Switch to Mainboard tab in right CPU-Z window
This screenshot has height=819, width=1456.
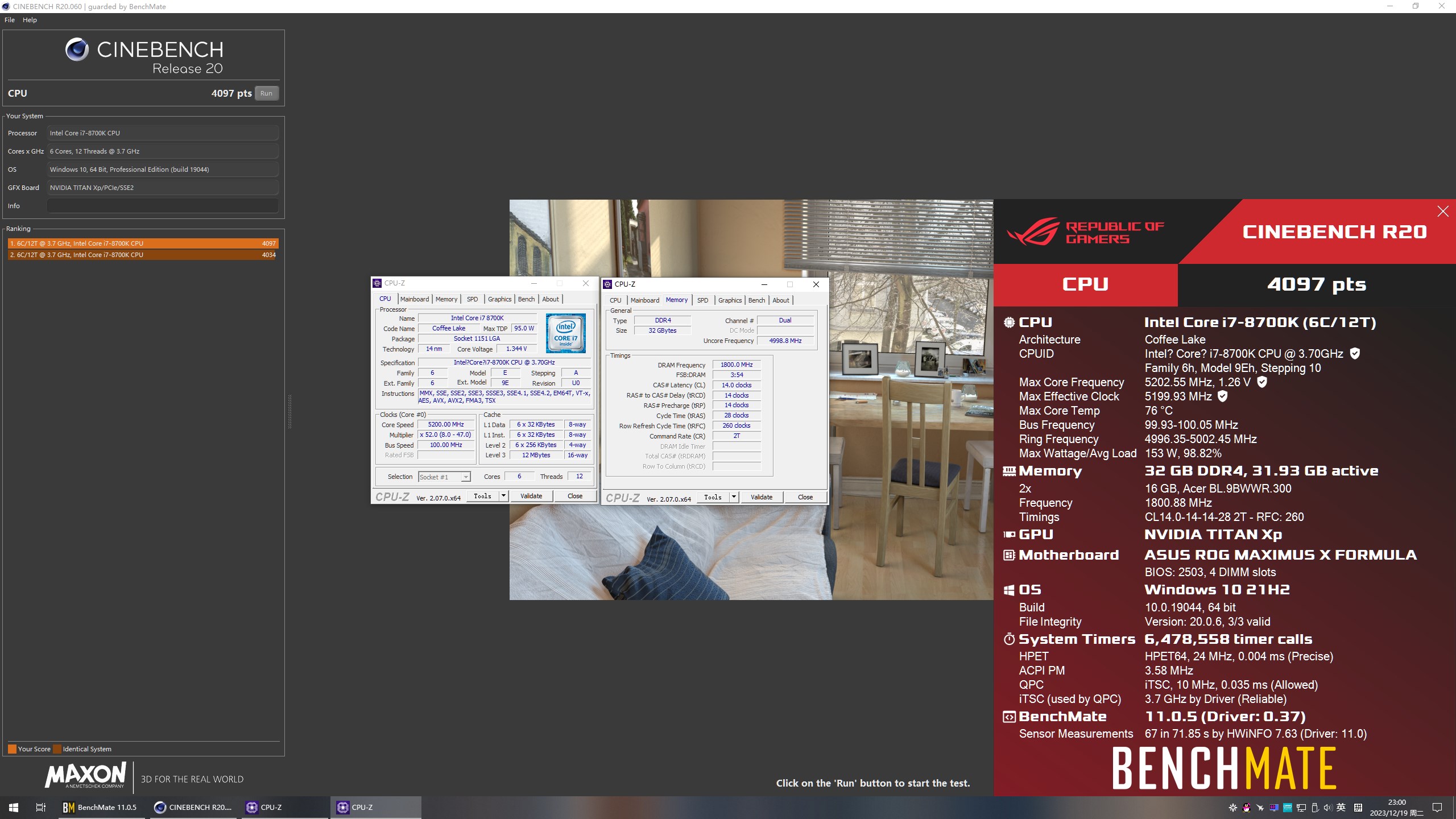pyautogui.click(x=645, y=300)
